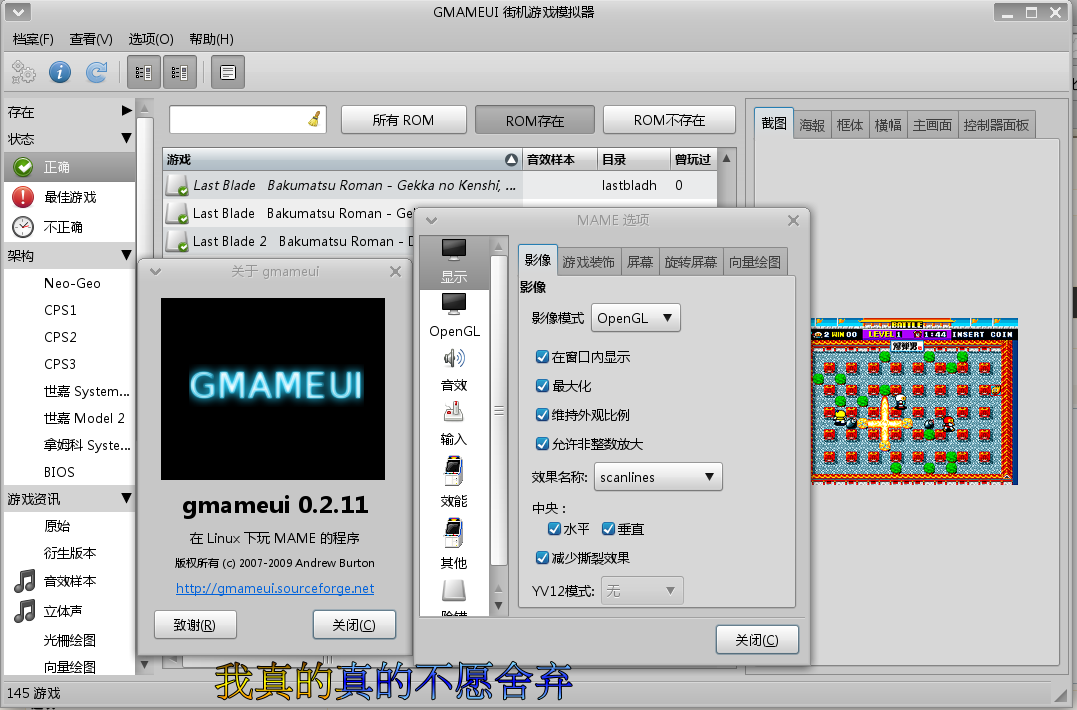This screenshot has height=710, width=1077.
Task: Click the greyed-out gears icon in the toolbar
Action: (x=23, y=72)
